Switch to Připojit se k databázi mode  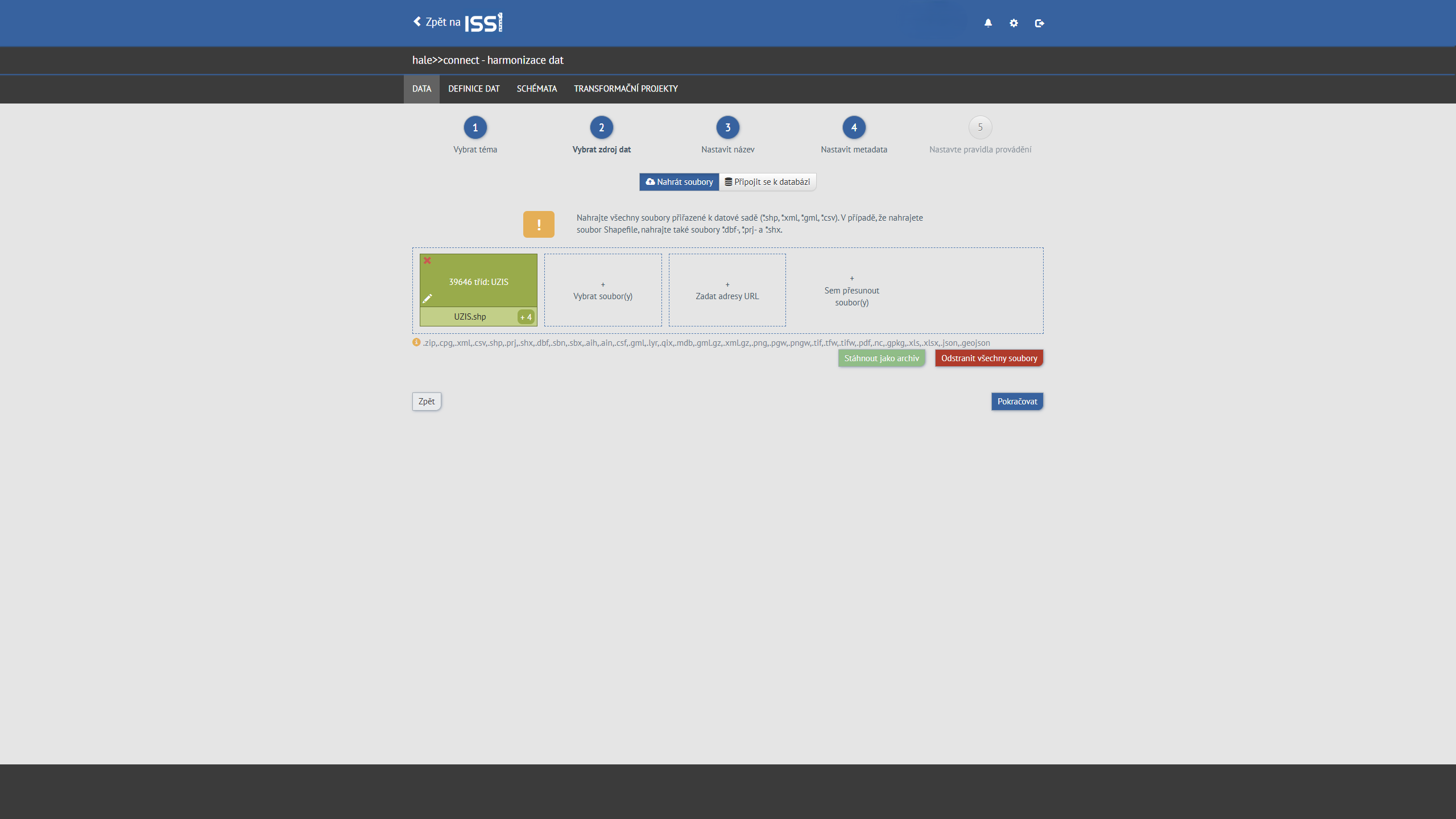tap(767, 182)
